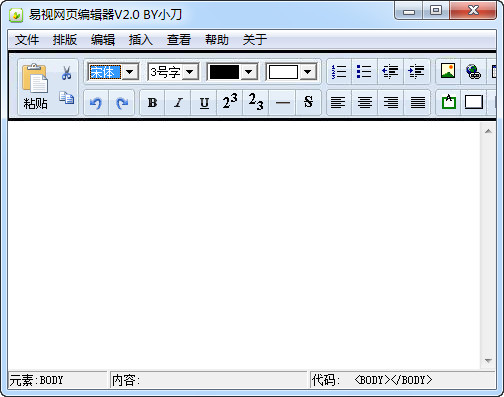Toggle Bold formatting
The width and height of the screenshot is (504, 397).
[152, 103]
